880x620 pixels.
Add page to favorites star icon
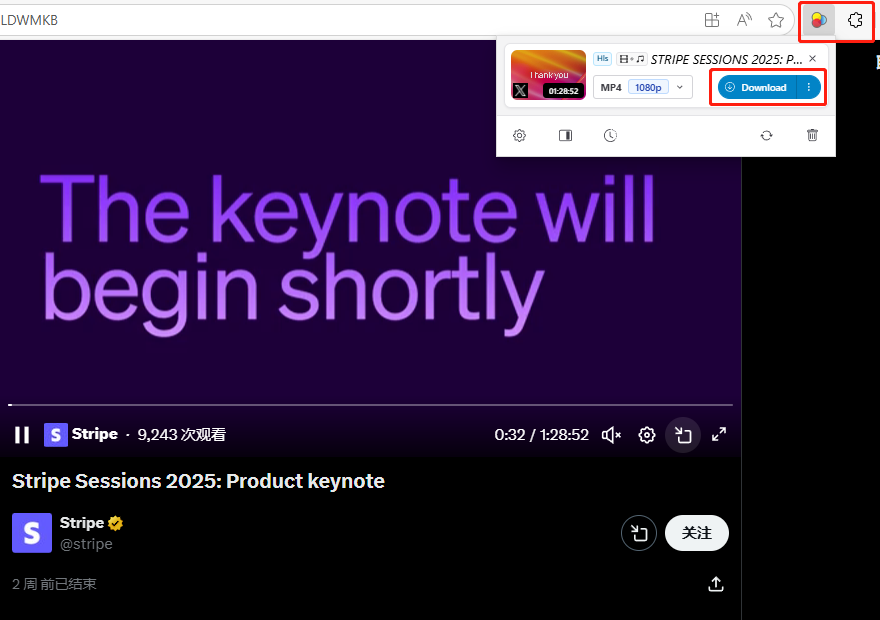(776, 21)
